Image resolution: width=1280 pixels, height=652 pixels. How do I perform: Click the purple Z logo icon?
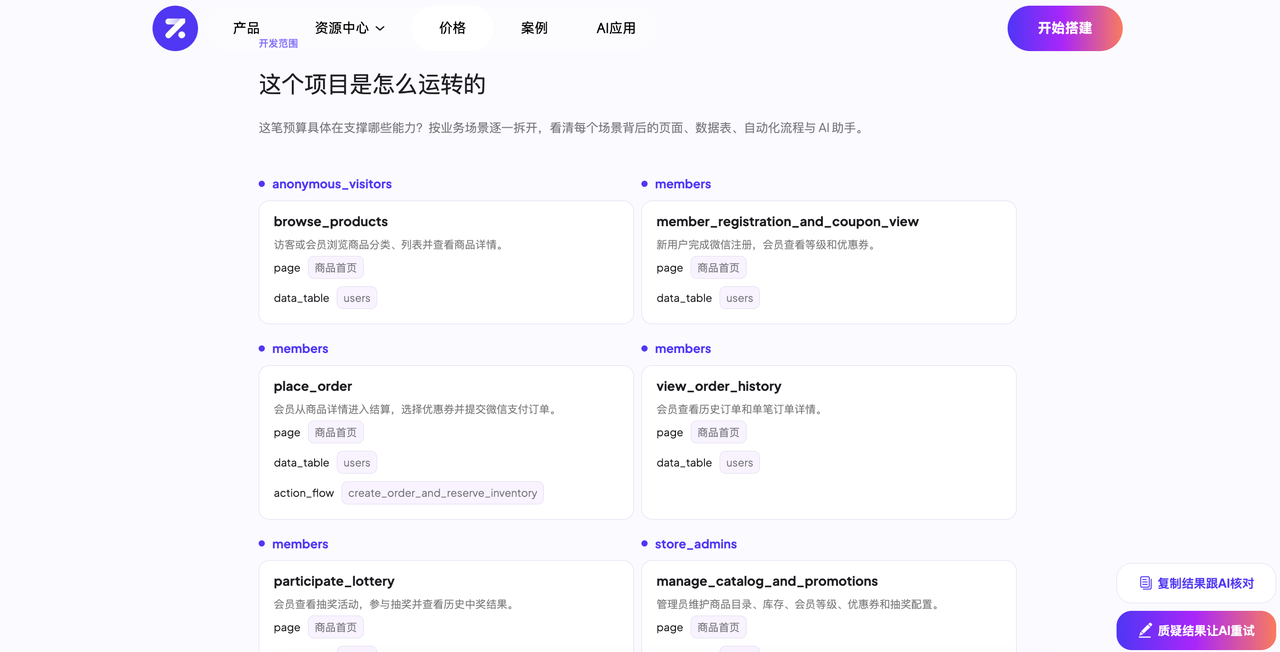[x=175, y=28]
